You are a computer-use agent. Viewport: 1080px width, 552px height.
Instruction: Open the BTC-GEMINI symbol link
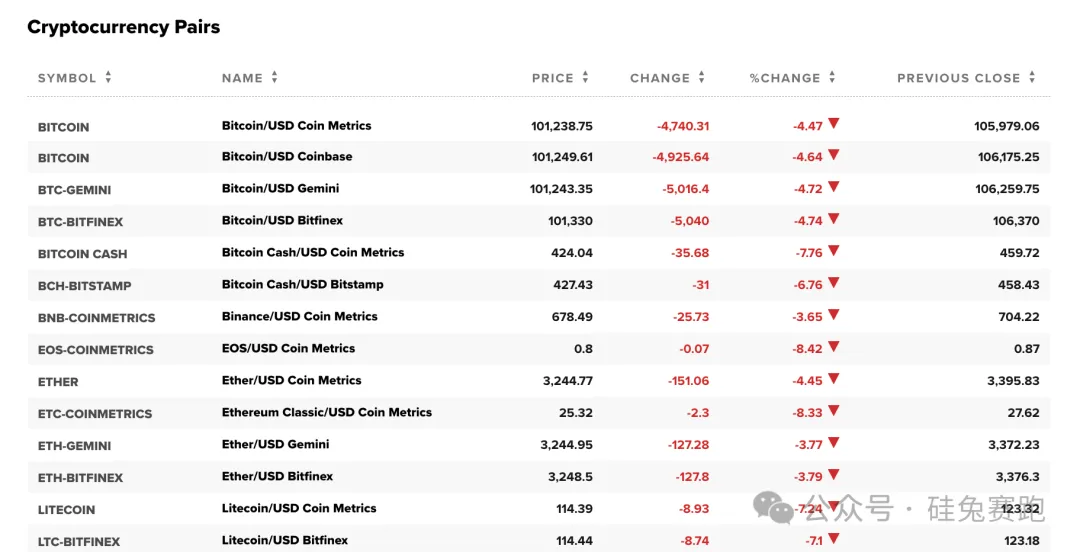(x=74, y=190)
